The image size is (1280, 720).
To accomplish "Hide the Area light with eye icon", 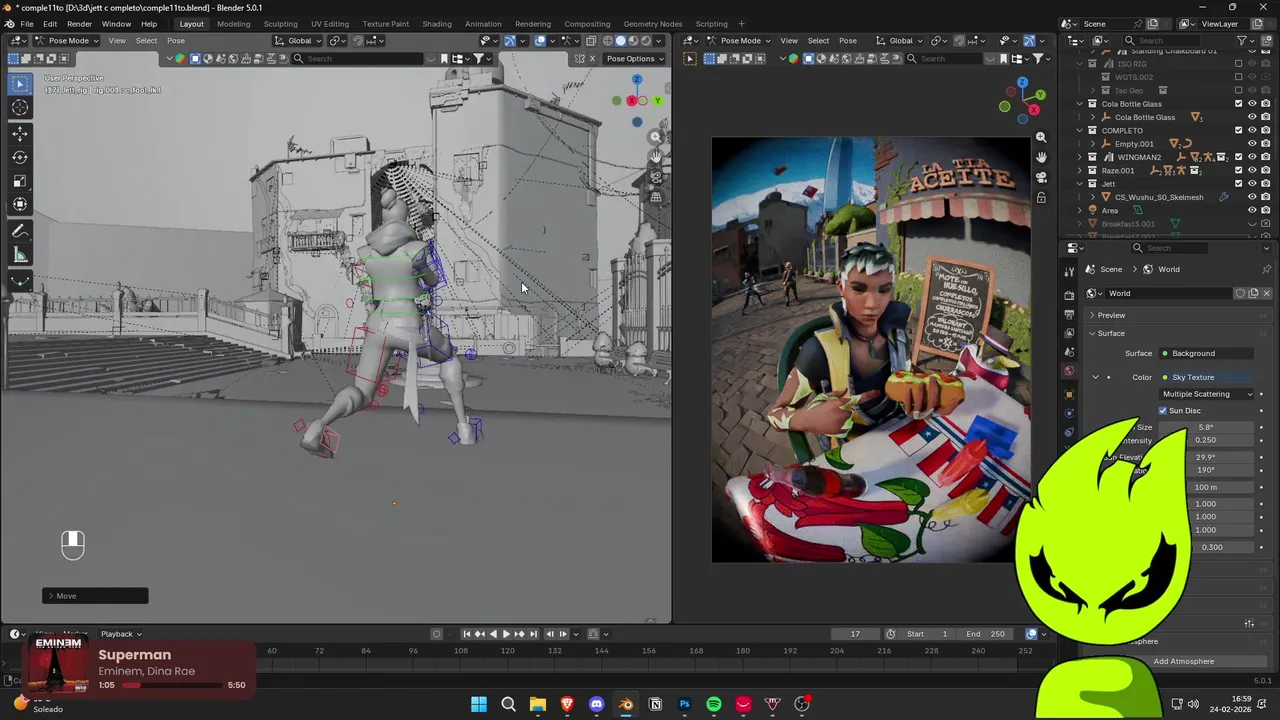I will [x=1252, y=210].
